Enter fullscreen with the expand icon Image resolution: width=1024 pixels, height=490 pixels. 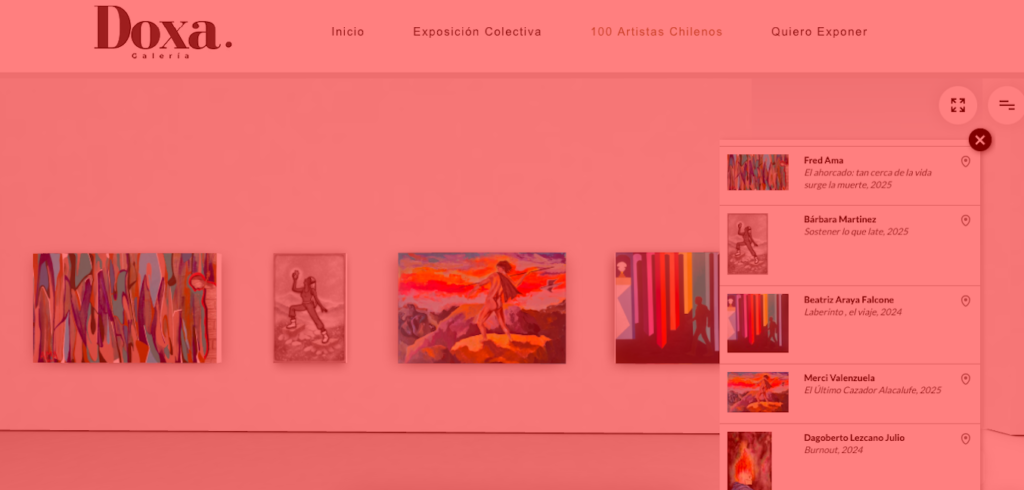[957, 105]
